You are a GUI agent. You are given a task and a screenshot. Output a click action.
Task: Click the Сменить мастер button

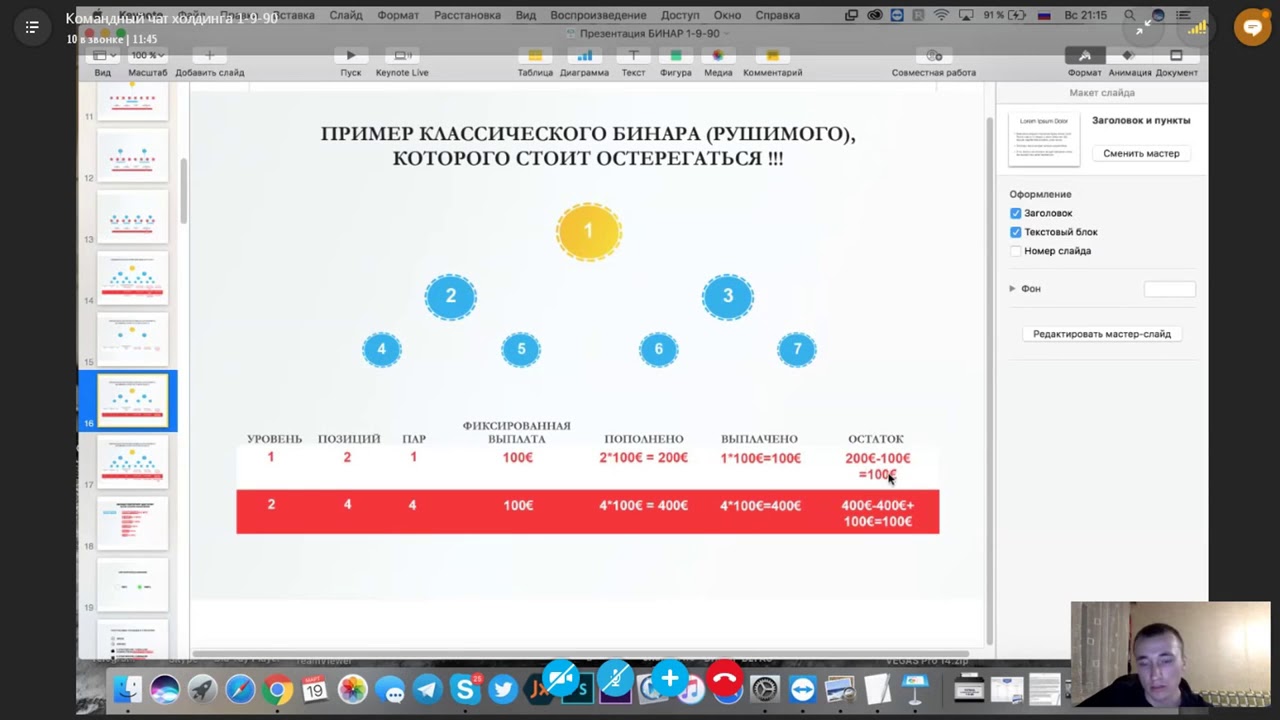(1141, 153)
